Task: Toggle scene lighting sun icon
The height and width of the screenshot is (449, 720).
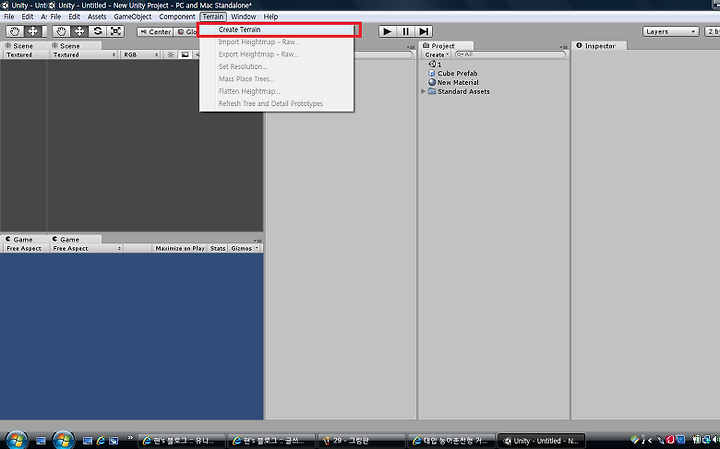Action: pyautogui.click(x=170, y=55)
